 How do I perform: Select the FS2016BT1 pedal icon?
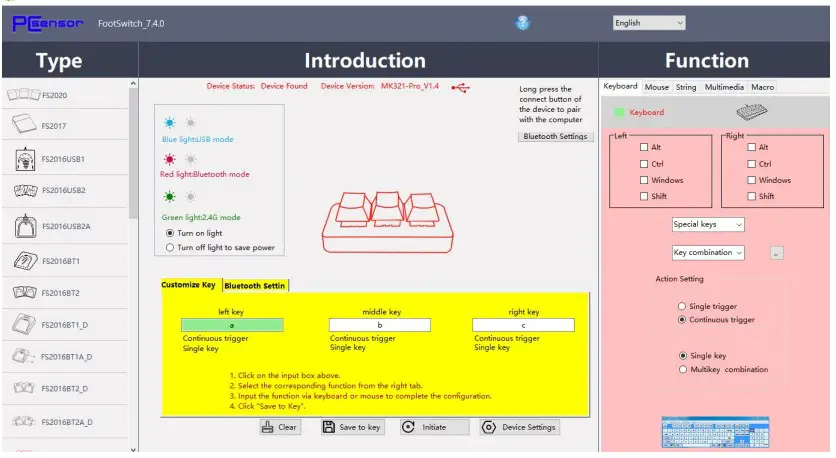click(25, 261)
